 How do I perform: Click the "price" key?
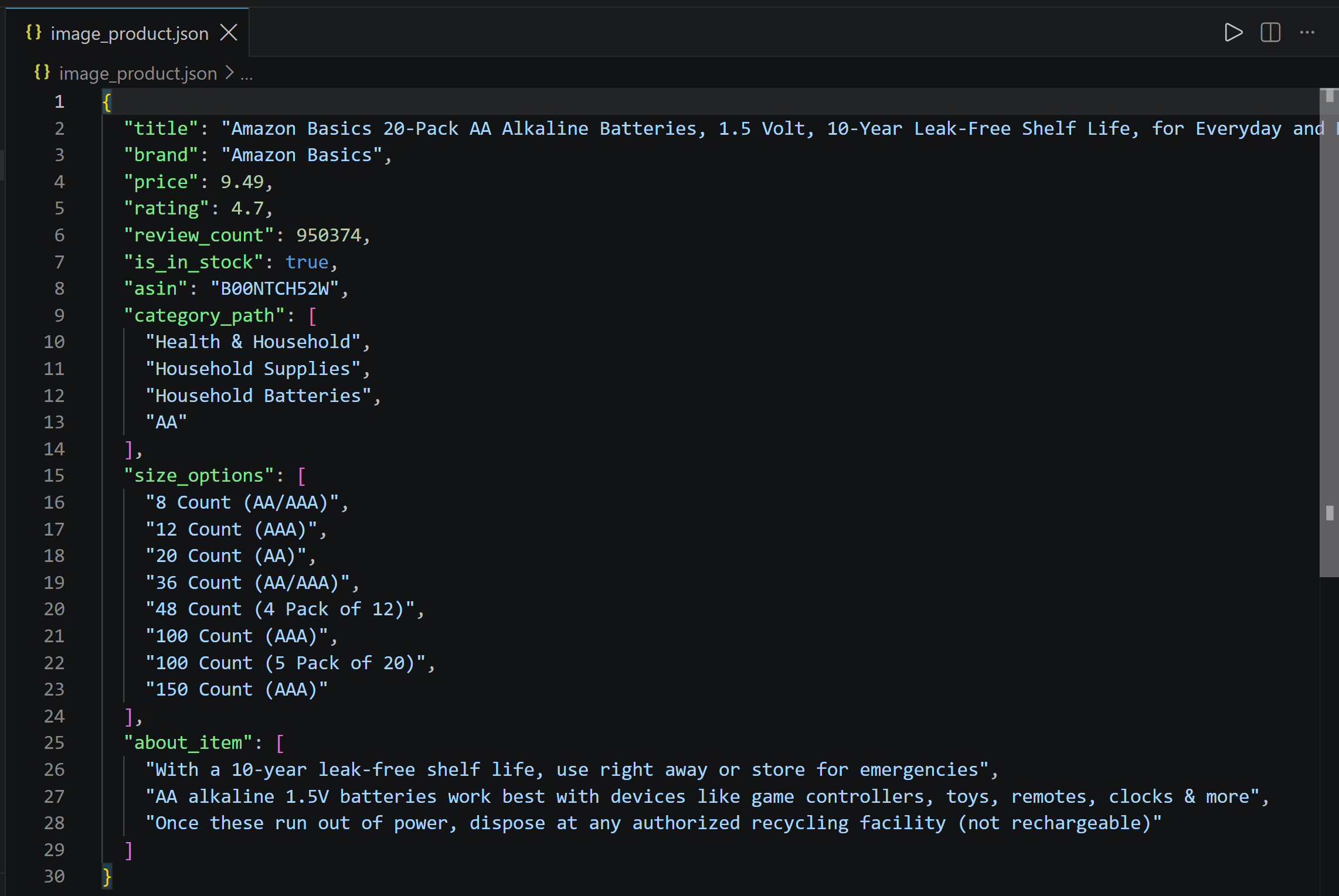click(x=161, y=182)
